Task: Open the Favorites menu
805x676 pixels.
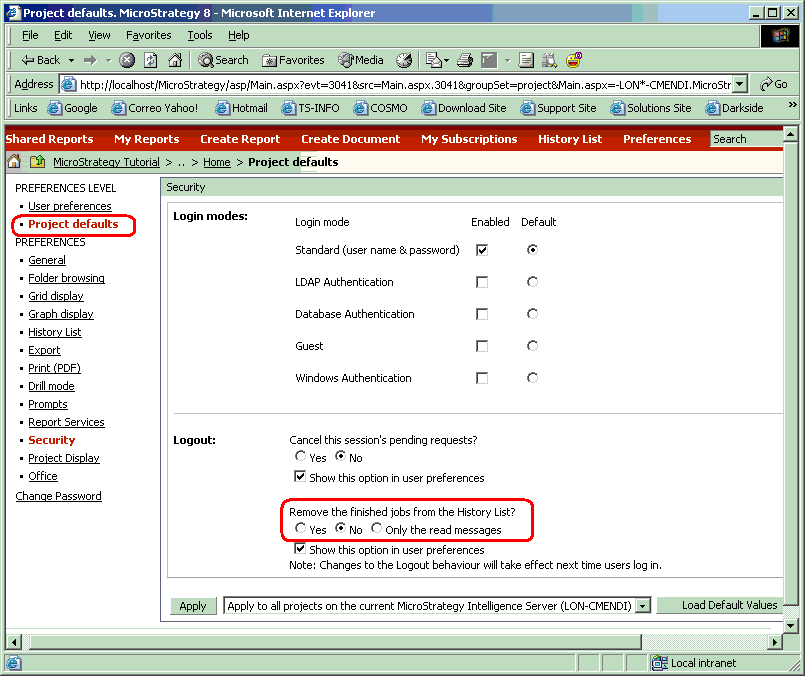Action: click(149, 35)
